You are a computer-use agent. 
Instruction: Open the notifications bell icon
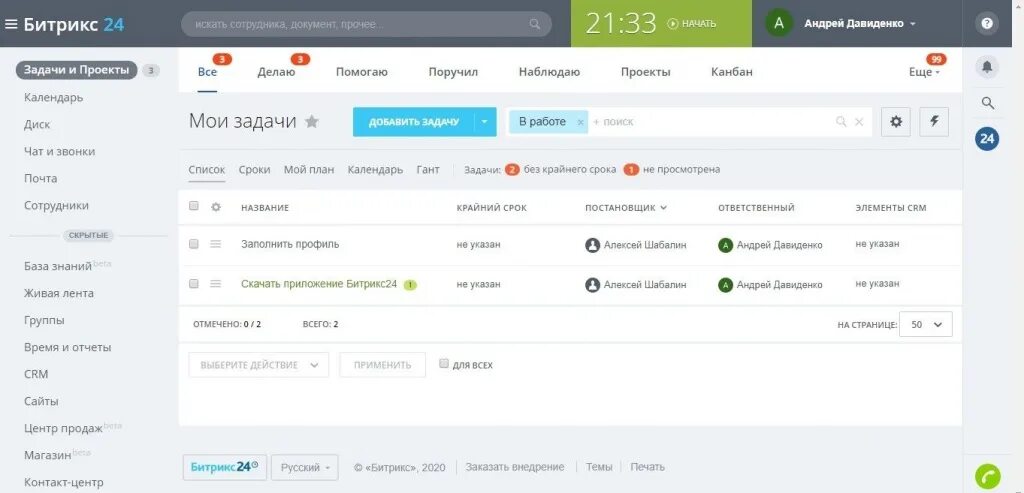pyautogui.click(x=987, y=67)
